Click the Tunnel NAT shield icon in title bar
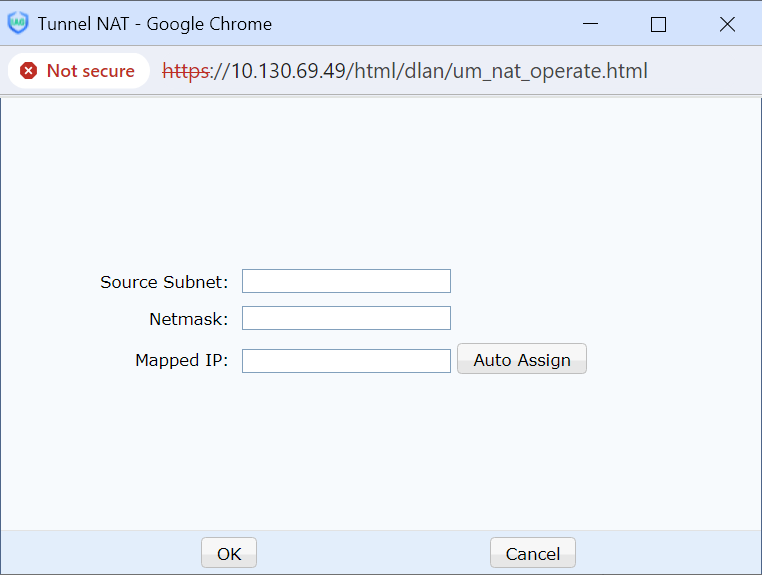Viewport: 762px width, 575px height. (18, 24)
